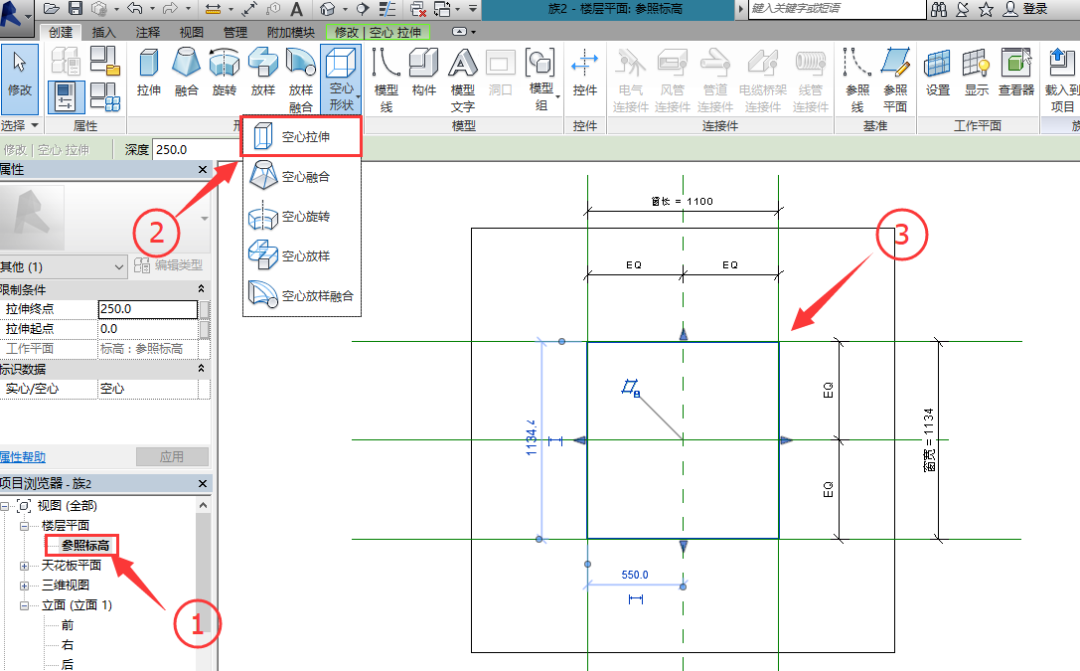Screen dimensions: 1080x671
Task: Click the 登录 sign-in button
Action: (x=1025, y=9)
